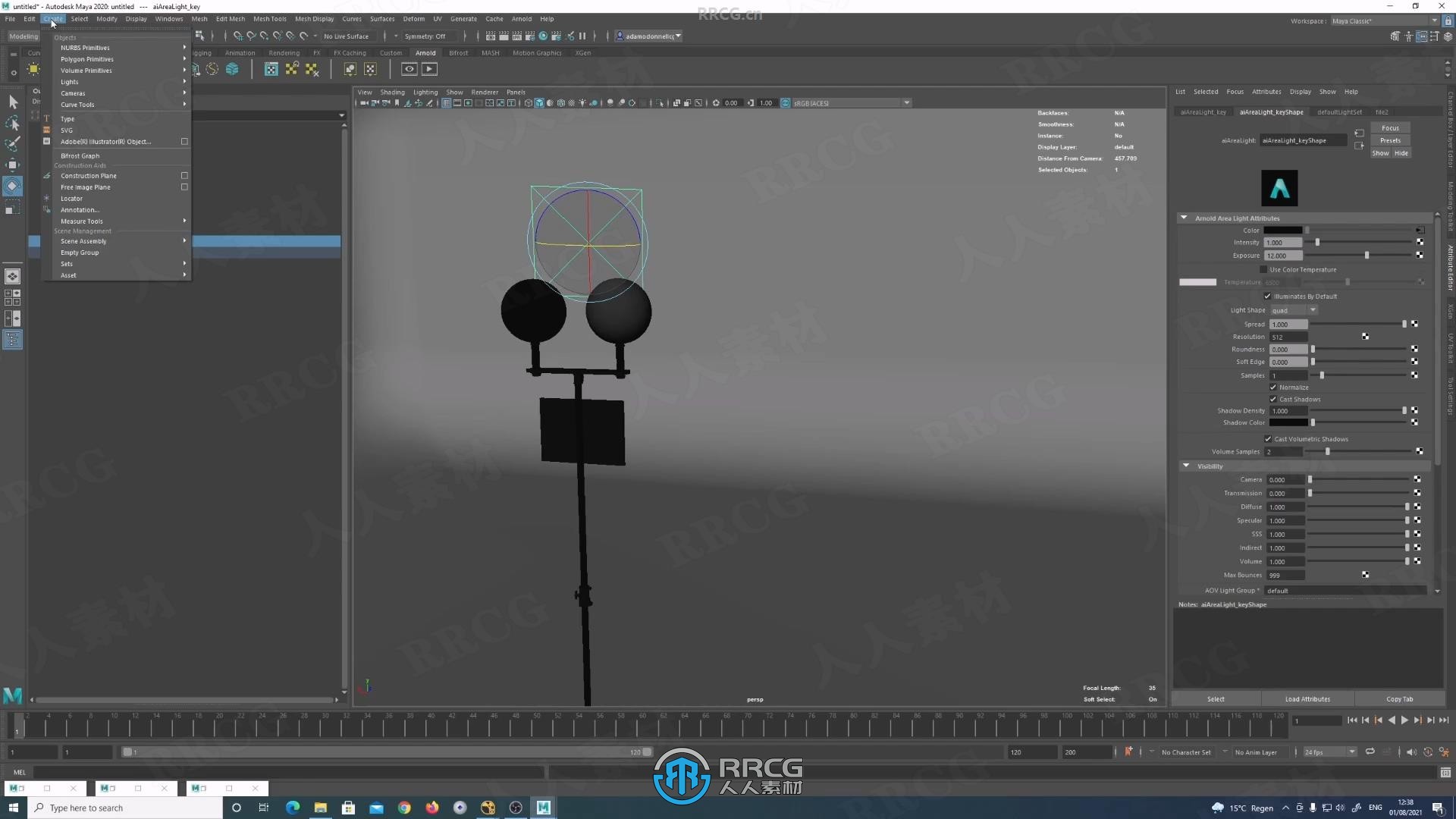This screenshot has height=819, width=1456.
Task: Click the Focus button in Attribute Editor
Action: (1390, 127)
